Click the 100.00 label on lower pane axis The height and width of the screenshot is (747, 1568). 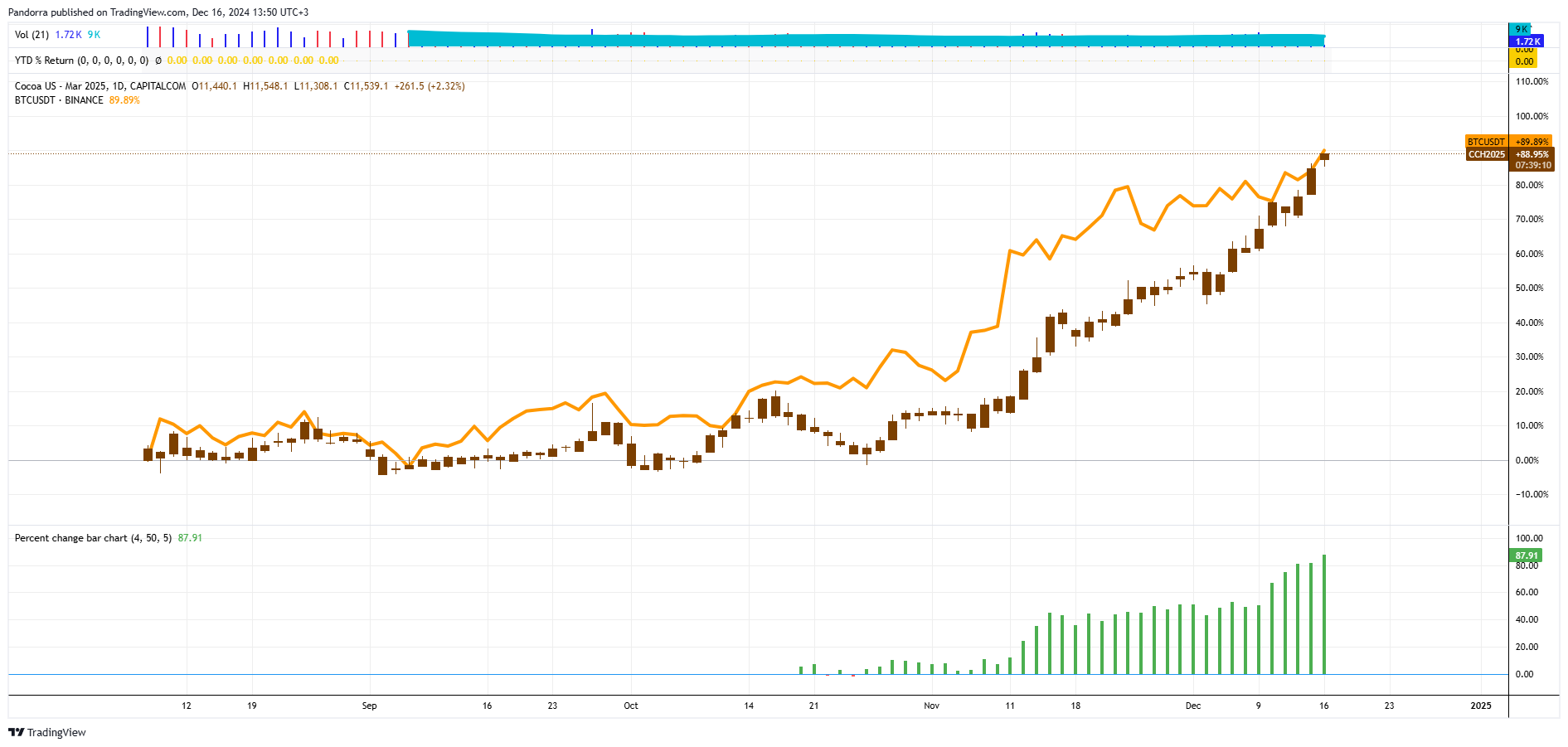coord(1529,538)
